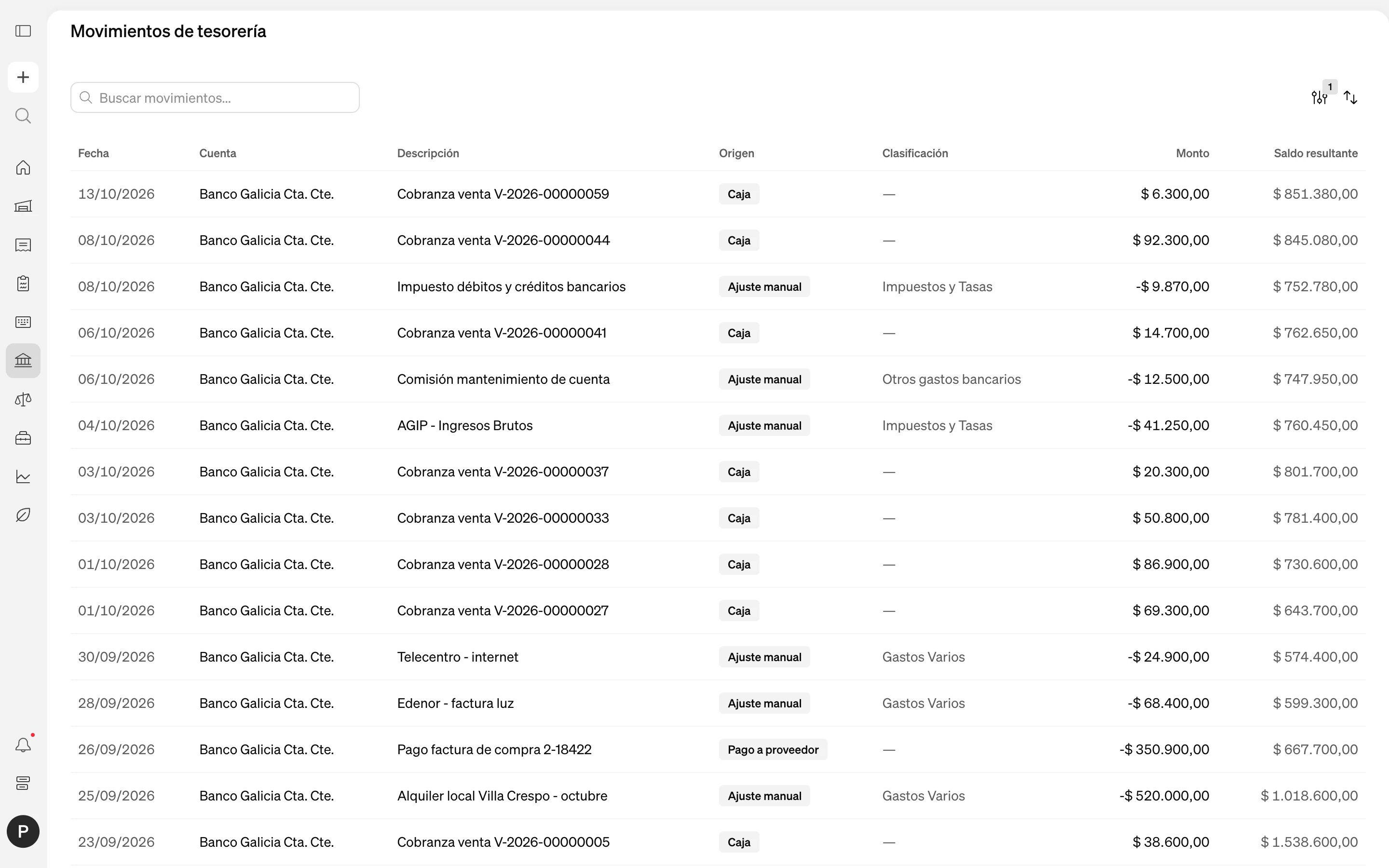Open the filters icon with badge
The height and width of the screenshot is (868, 1389).
[1320, 97]
